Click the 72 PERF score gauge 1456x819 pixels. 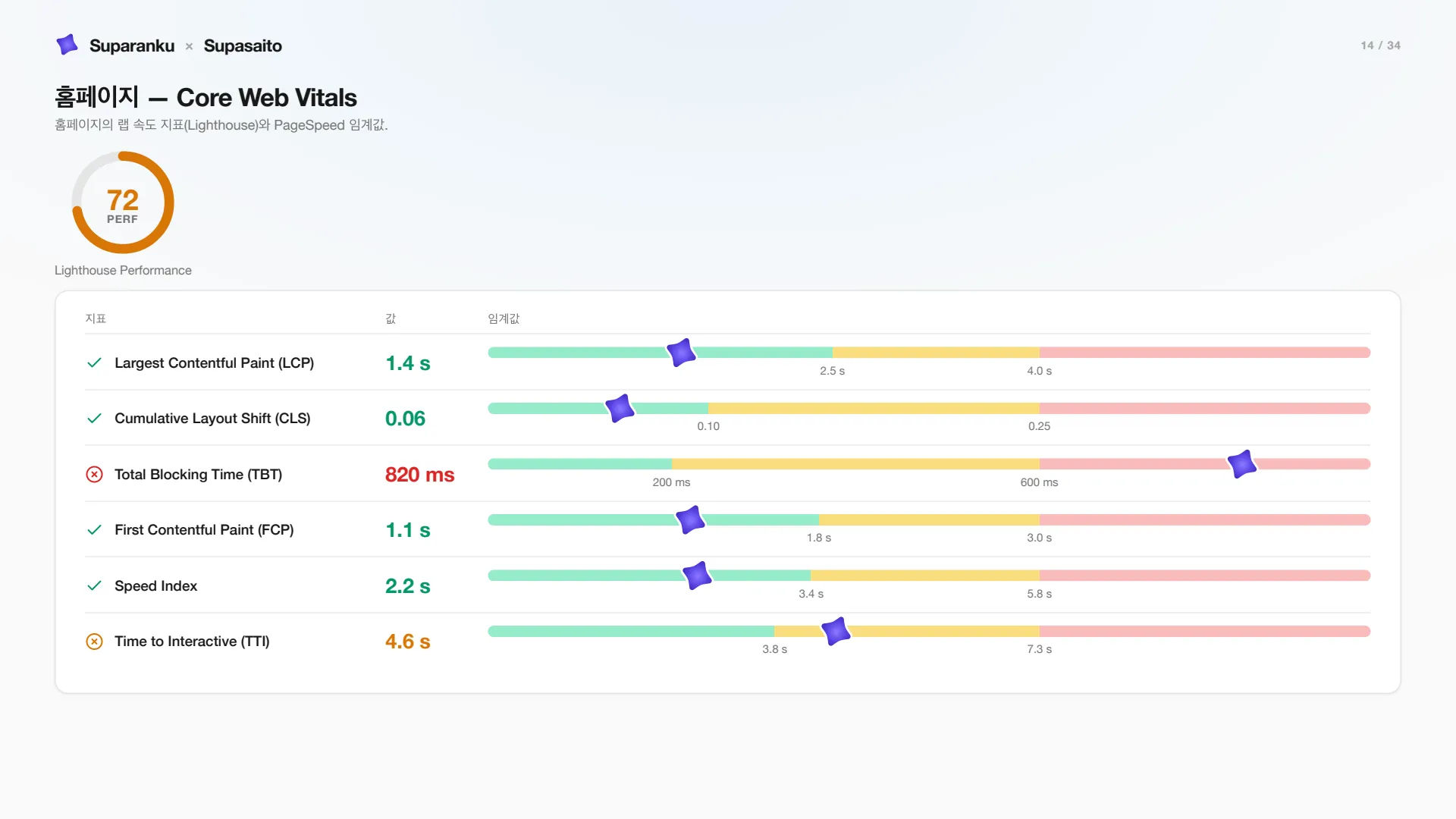123,202
